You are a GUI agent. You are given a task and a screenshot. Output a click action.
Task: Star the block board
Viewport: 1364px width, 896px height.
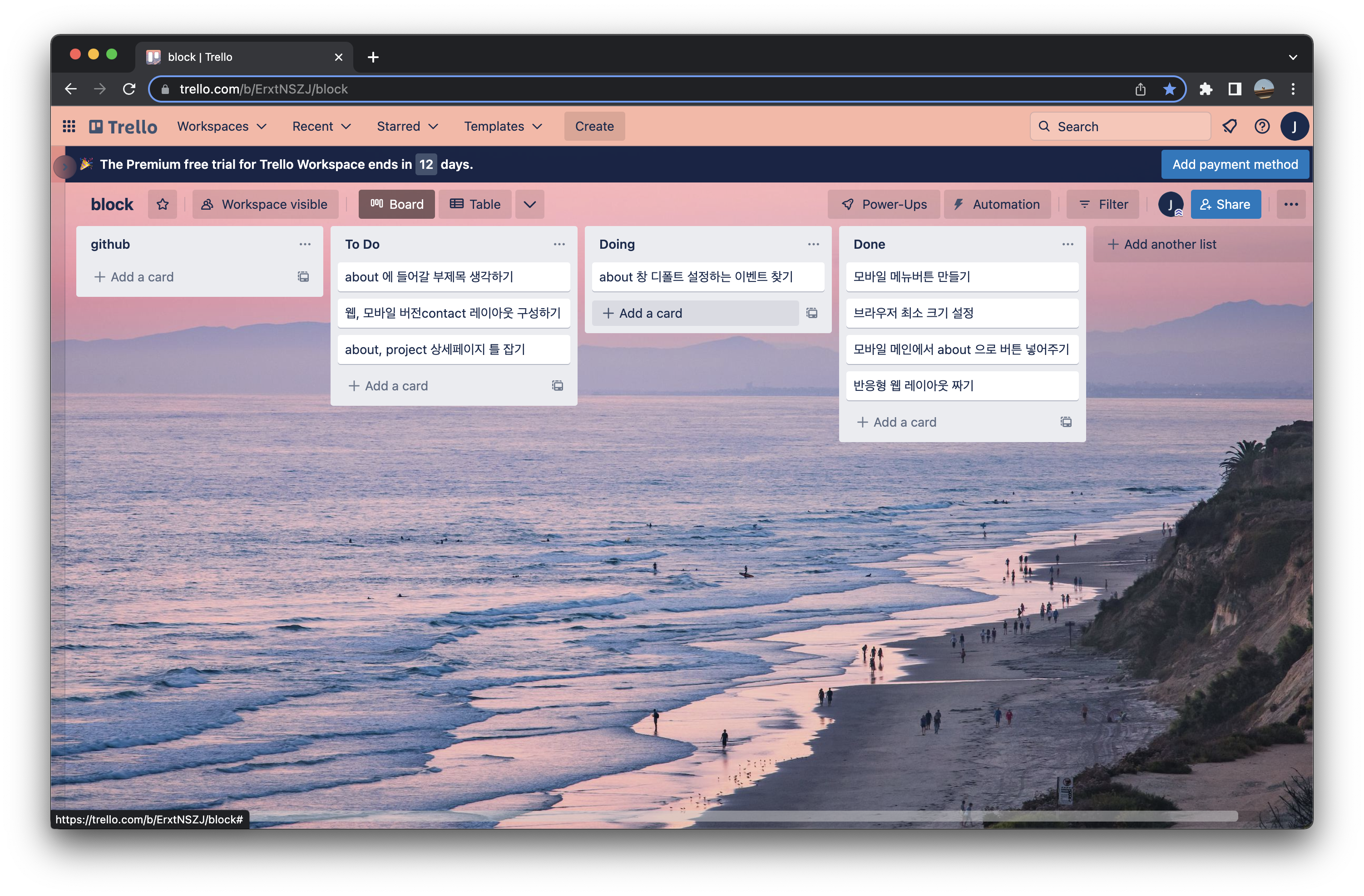163,205
